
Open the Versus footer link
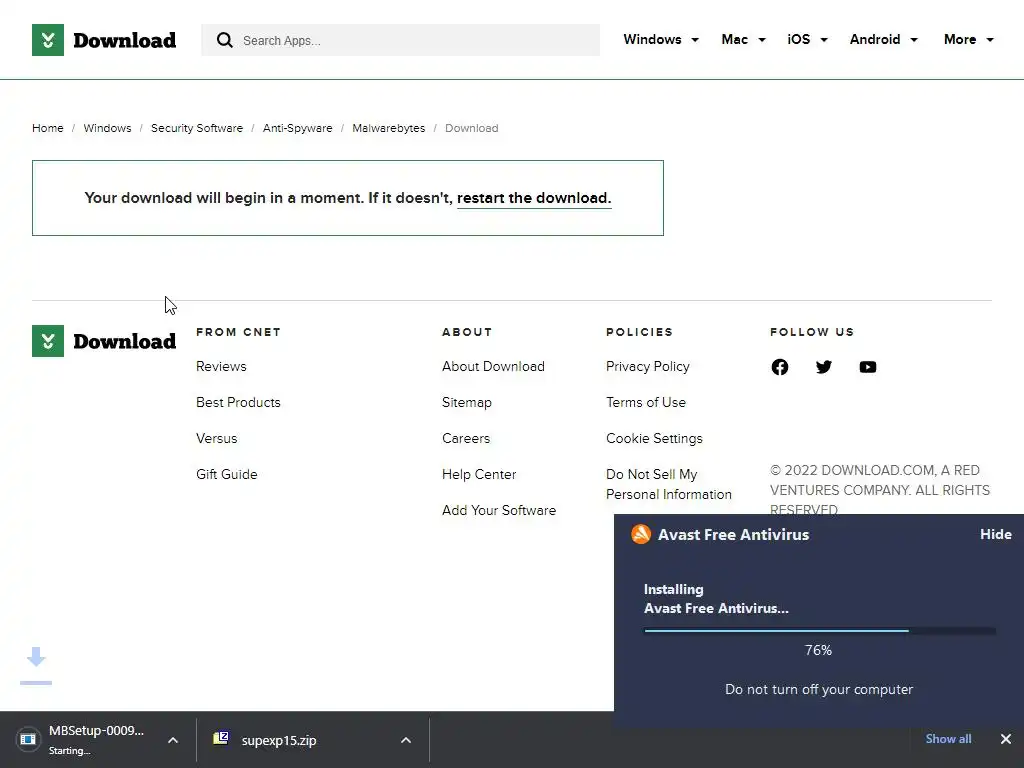217,438
